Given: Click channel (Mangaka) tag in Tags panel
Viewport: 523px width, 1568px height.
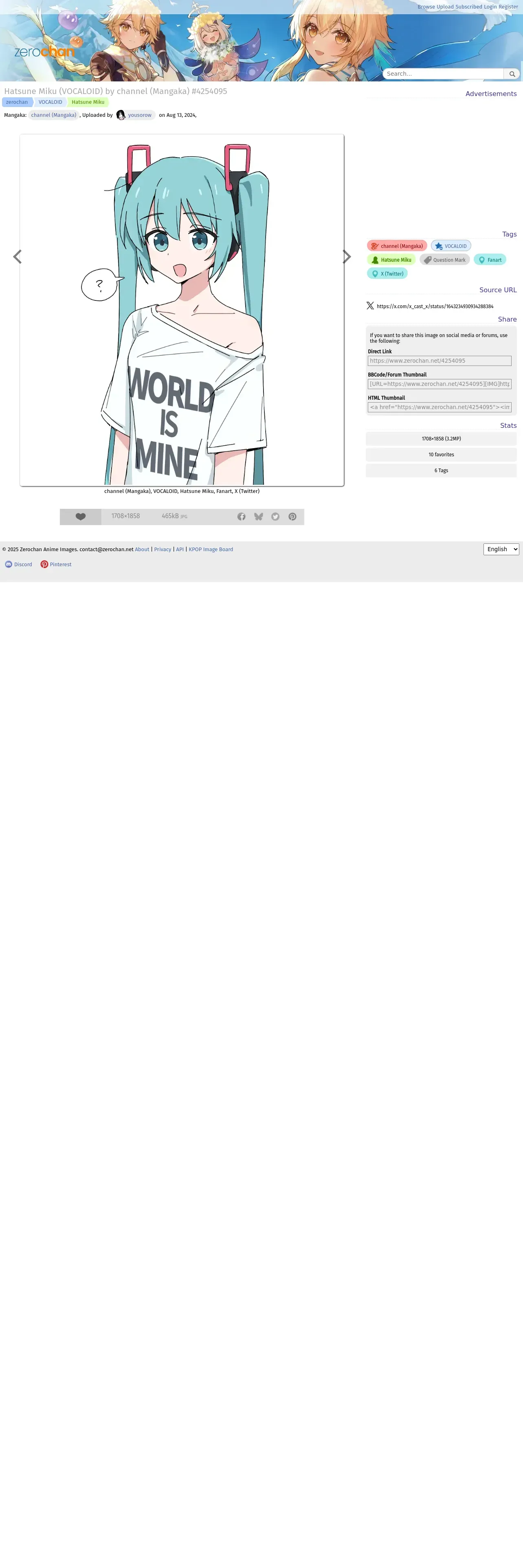Looking at the screenshot, I should 397,246.
